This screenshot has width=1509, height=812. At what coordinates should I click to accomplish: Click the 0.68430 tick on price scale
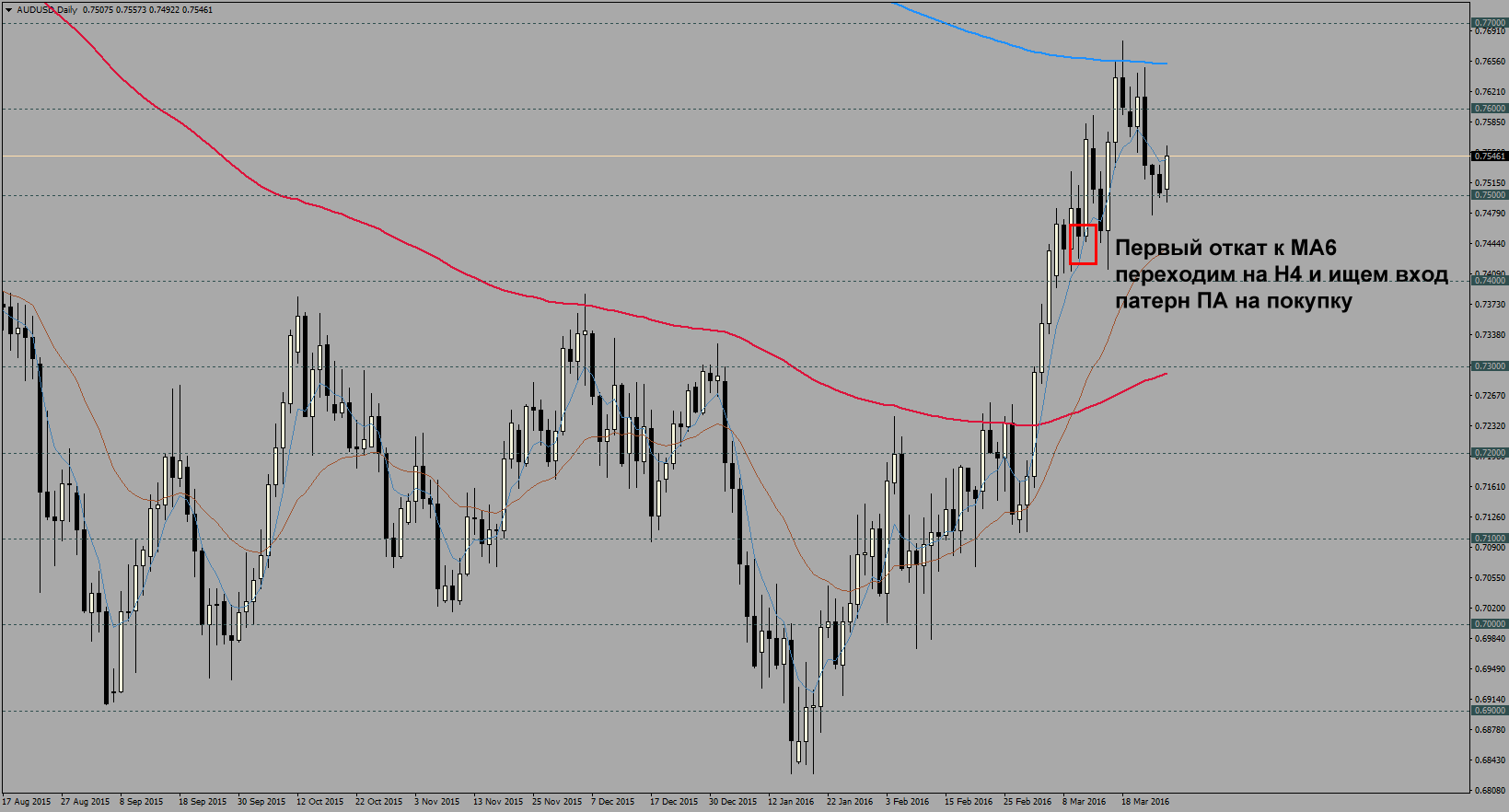click(x=1490, y=760)
